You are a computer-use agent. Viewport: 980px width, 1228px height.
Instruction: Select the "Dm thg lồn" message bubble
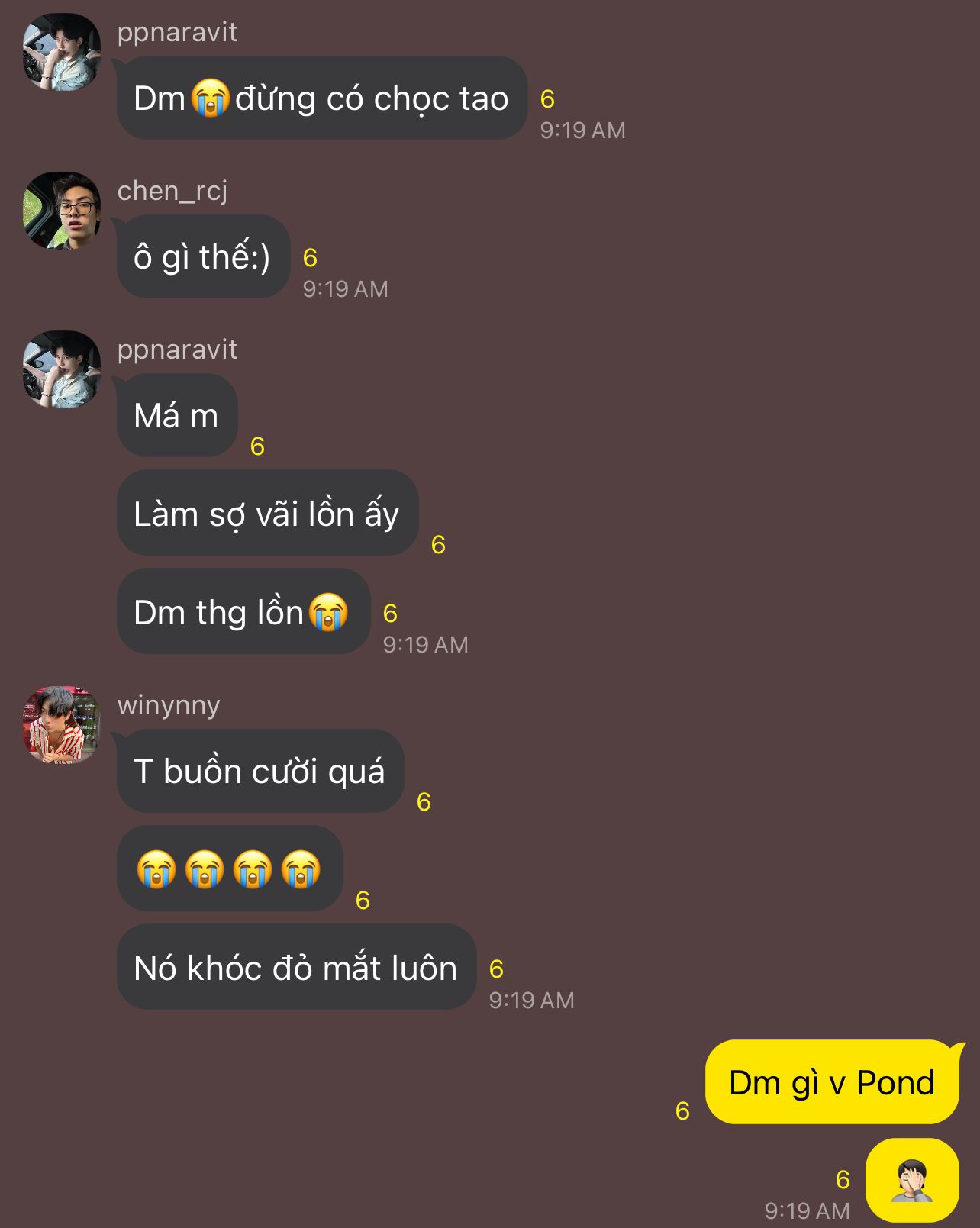point(243,611)
